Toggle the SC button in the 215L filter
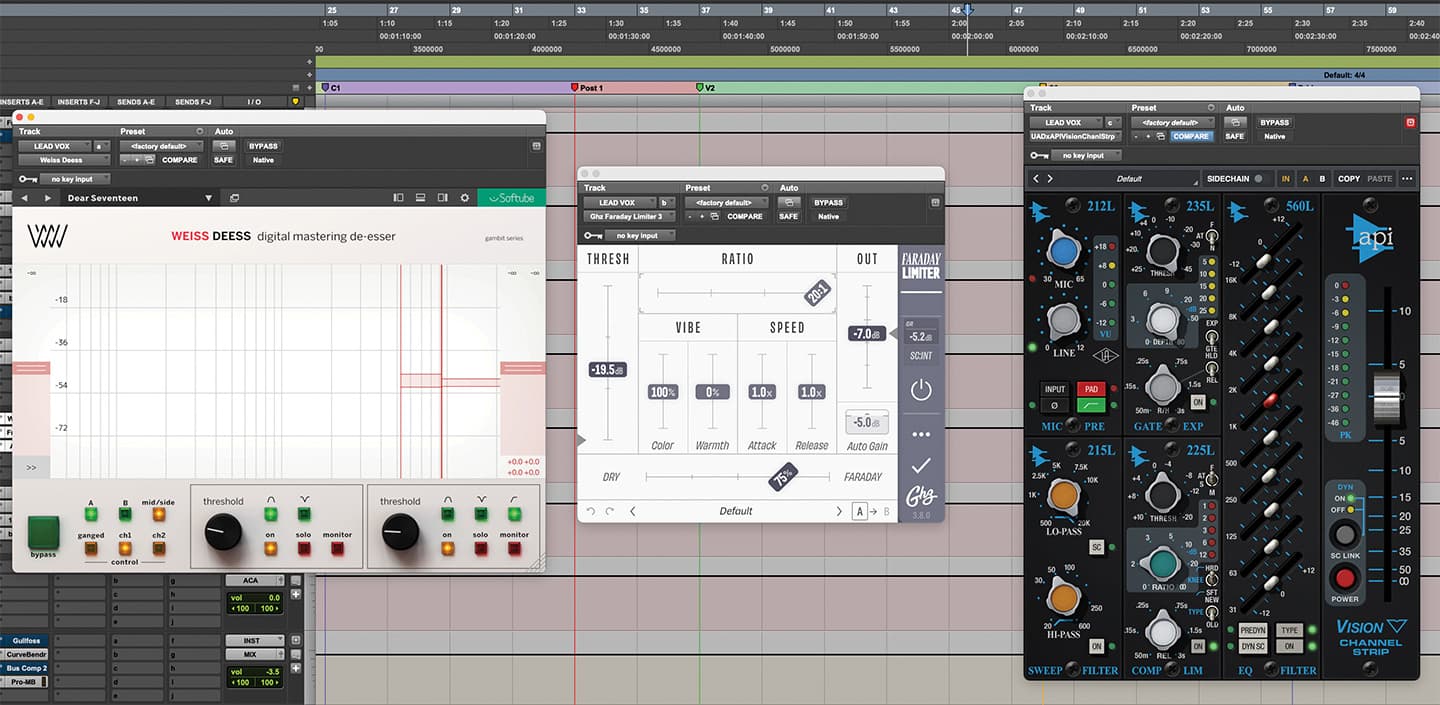The height and width of the screenshot is (705, 1440). click(x=1096, y=547)
